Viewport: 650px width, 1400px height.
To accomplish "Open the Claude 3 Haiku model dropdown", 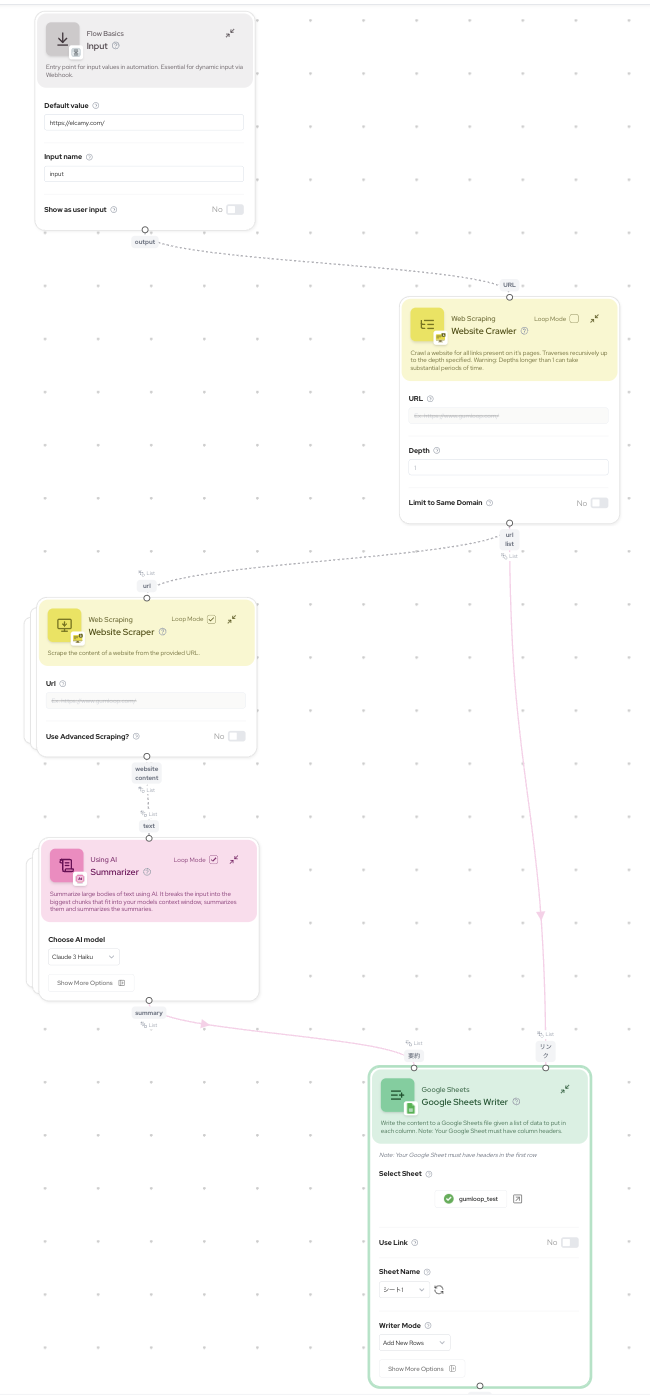I will [84, 957].
